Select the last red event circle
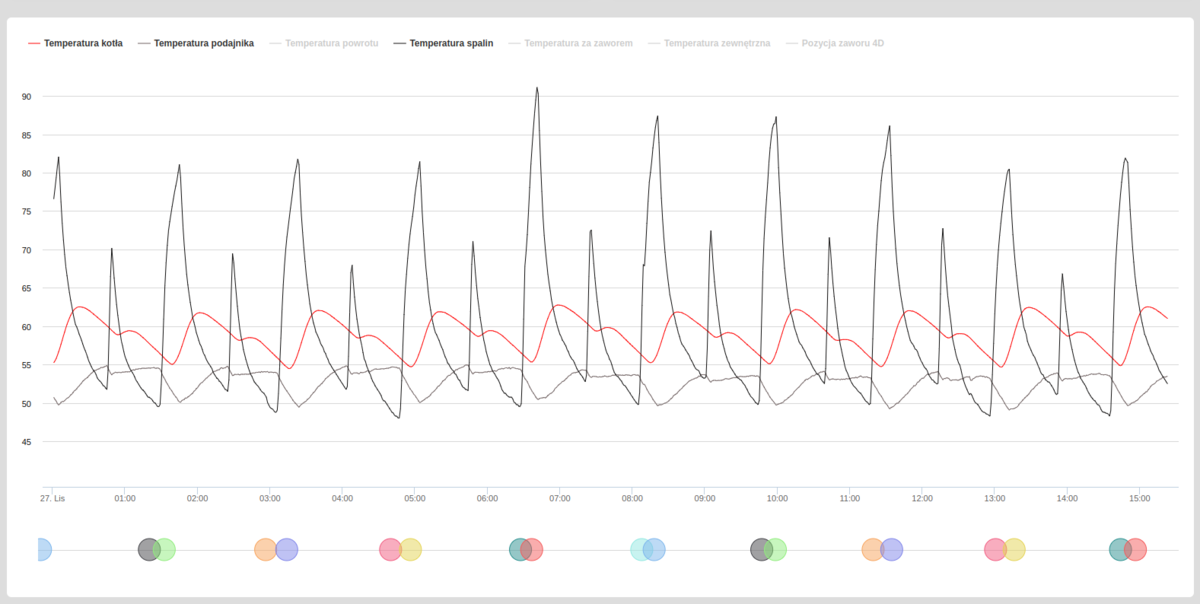 click(1136, 549)
